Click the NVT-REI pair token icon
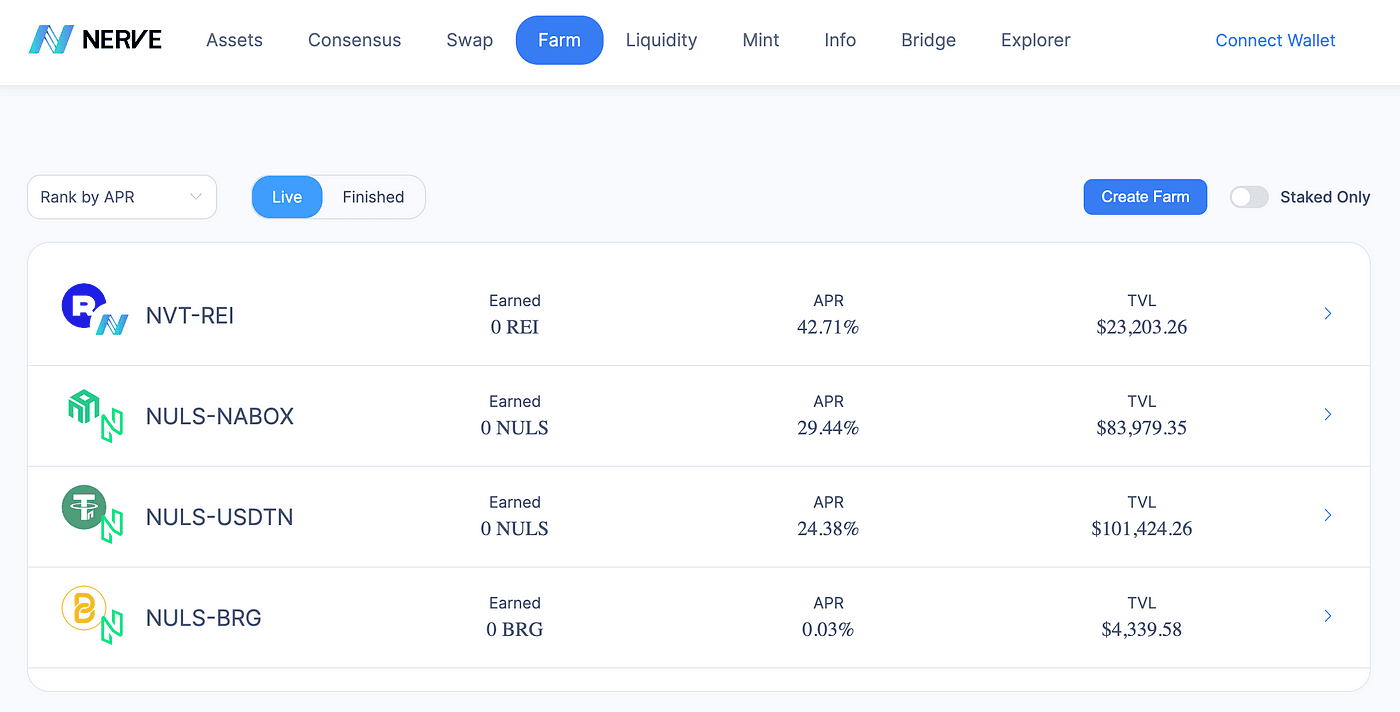The image size is (1400, 712). (x=94, y=310)
